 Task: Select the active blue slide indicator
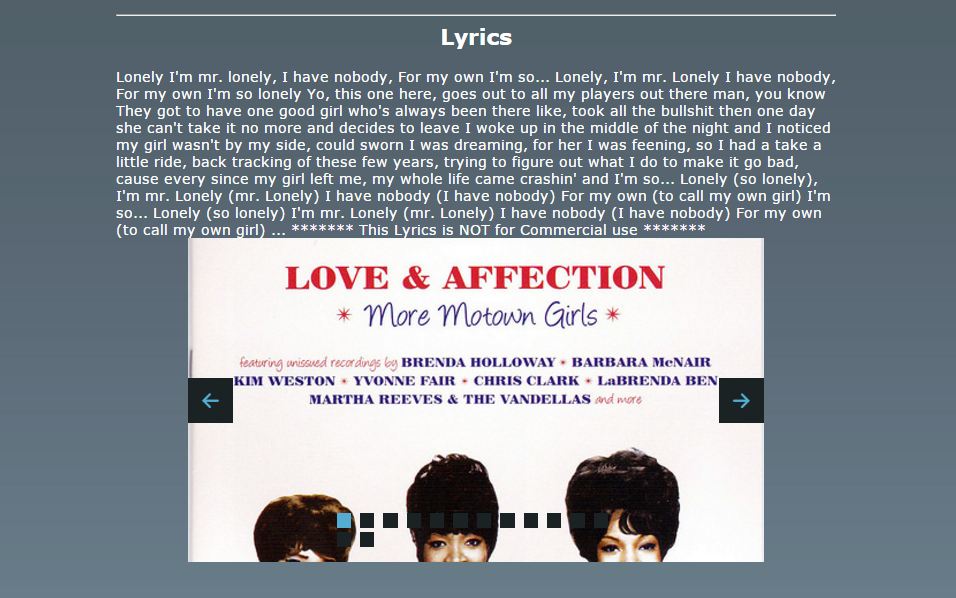[344, 521]
